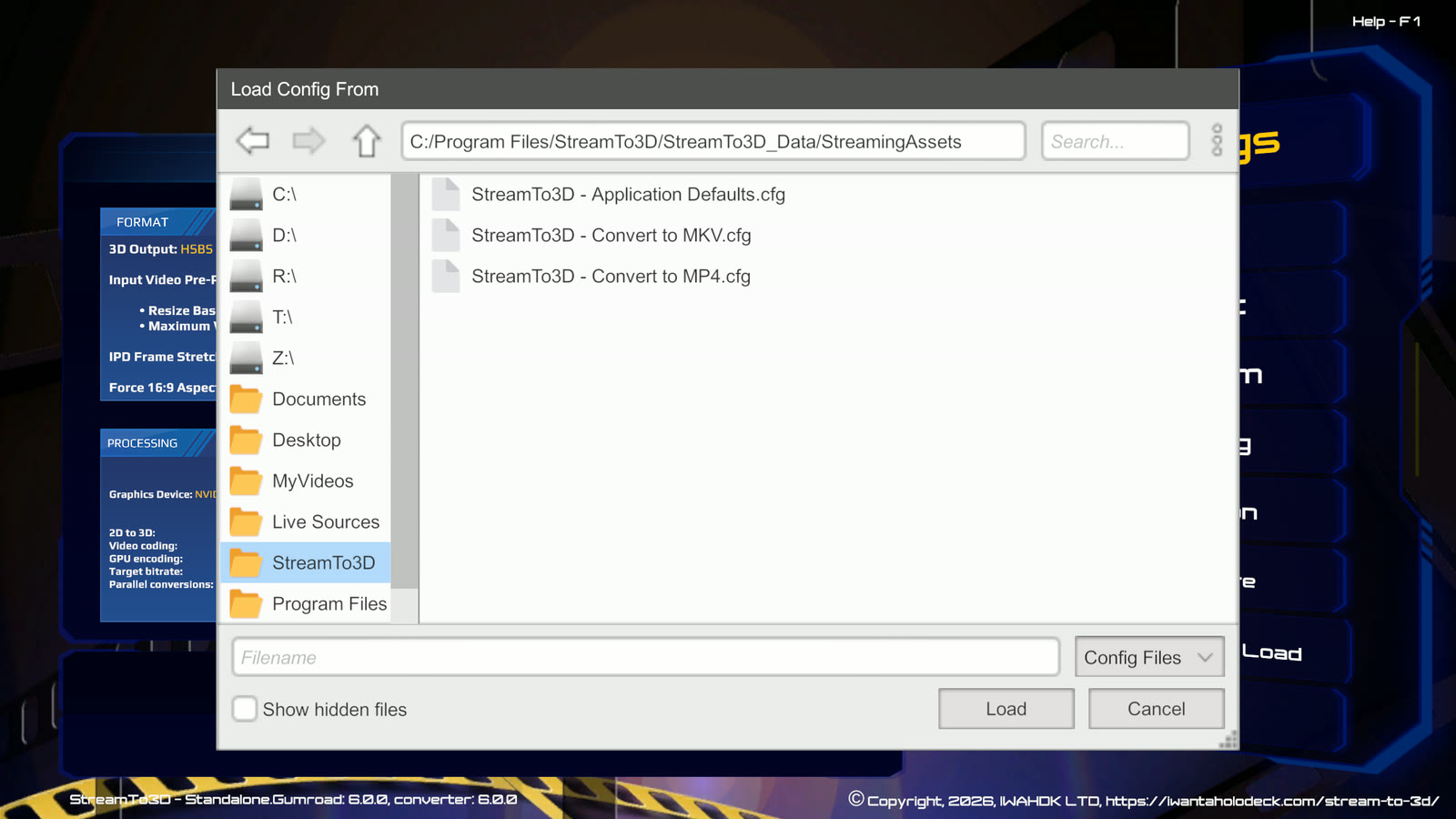
Task: Open the three-dot more options menu
Action: tap(1217, 140)
